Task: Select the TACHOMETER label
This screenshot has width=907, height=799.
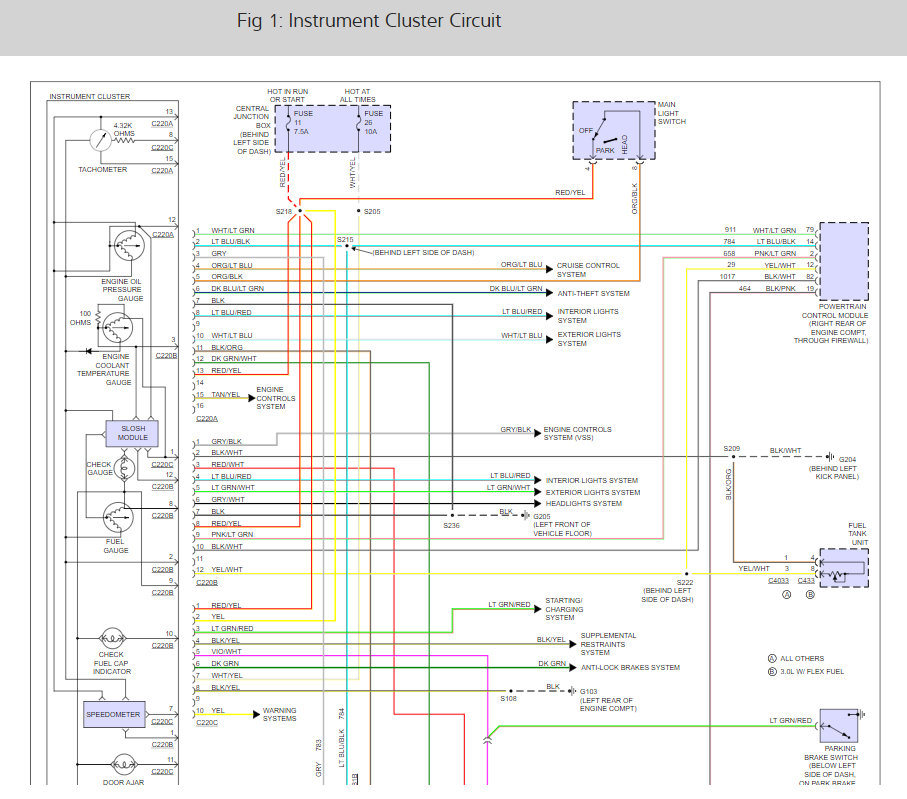Action: [x=102, y=170]
